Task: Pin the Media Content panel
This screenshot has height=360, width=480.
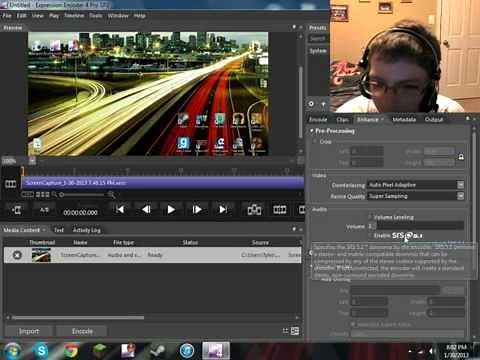Action: tap(294, 229)
